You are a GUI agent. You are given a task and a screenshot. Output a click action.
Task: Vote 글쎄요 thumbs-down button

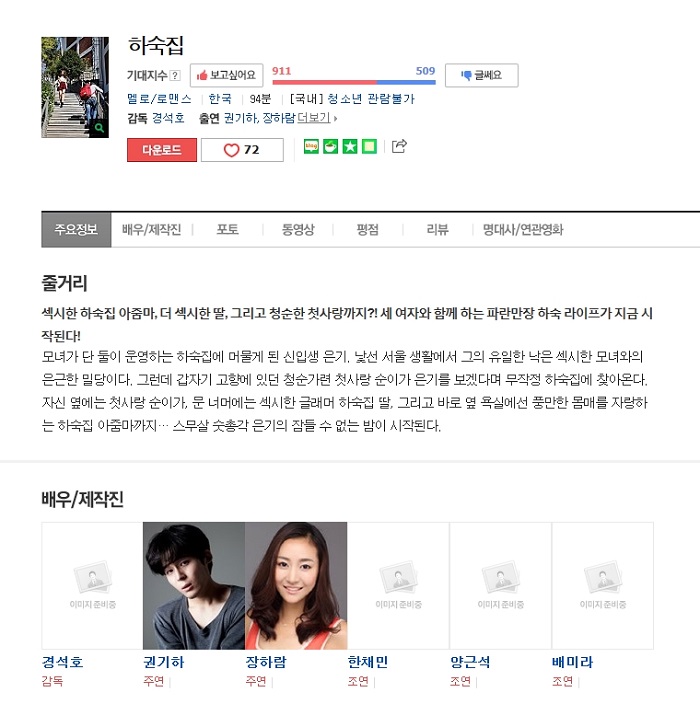(x=481, y=75)
